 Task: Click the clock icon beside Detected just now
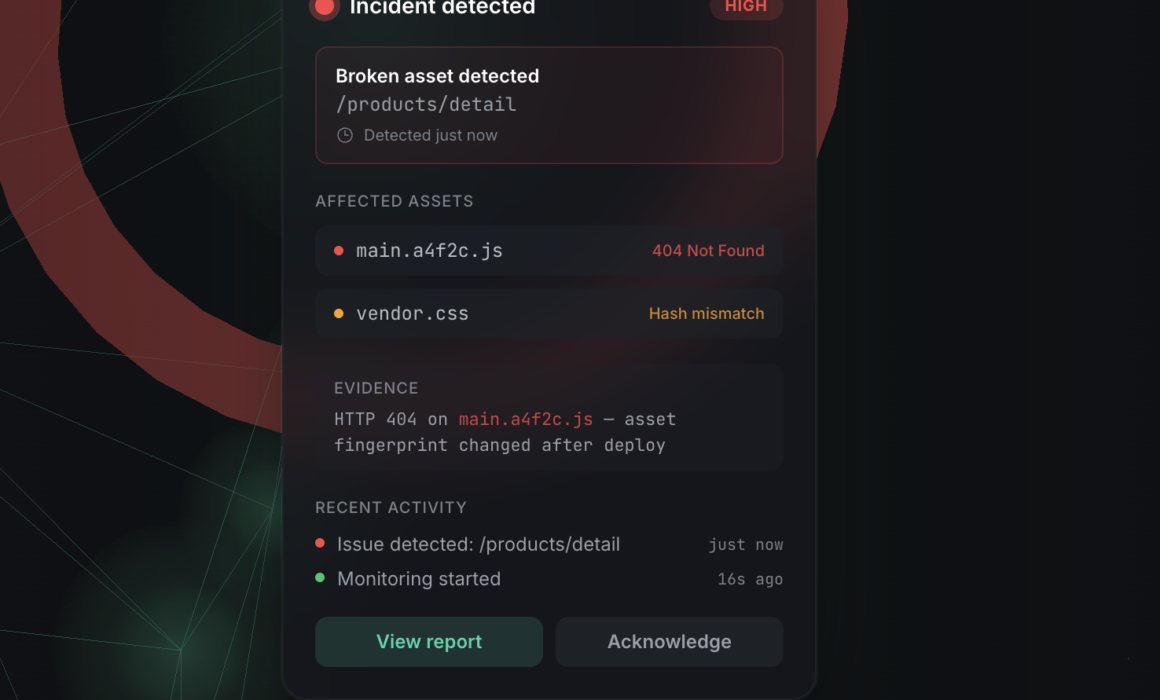345,135
